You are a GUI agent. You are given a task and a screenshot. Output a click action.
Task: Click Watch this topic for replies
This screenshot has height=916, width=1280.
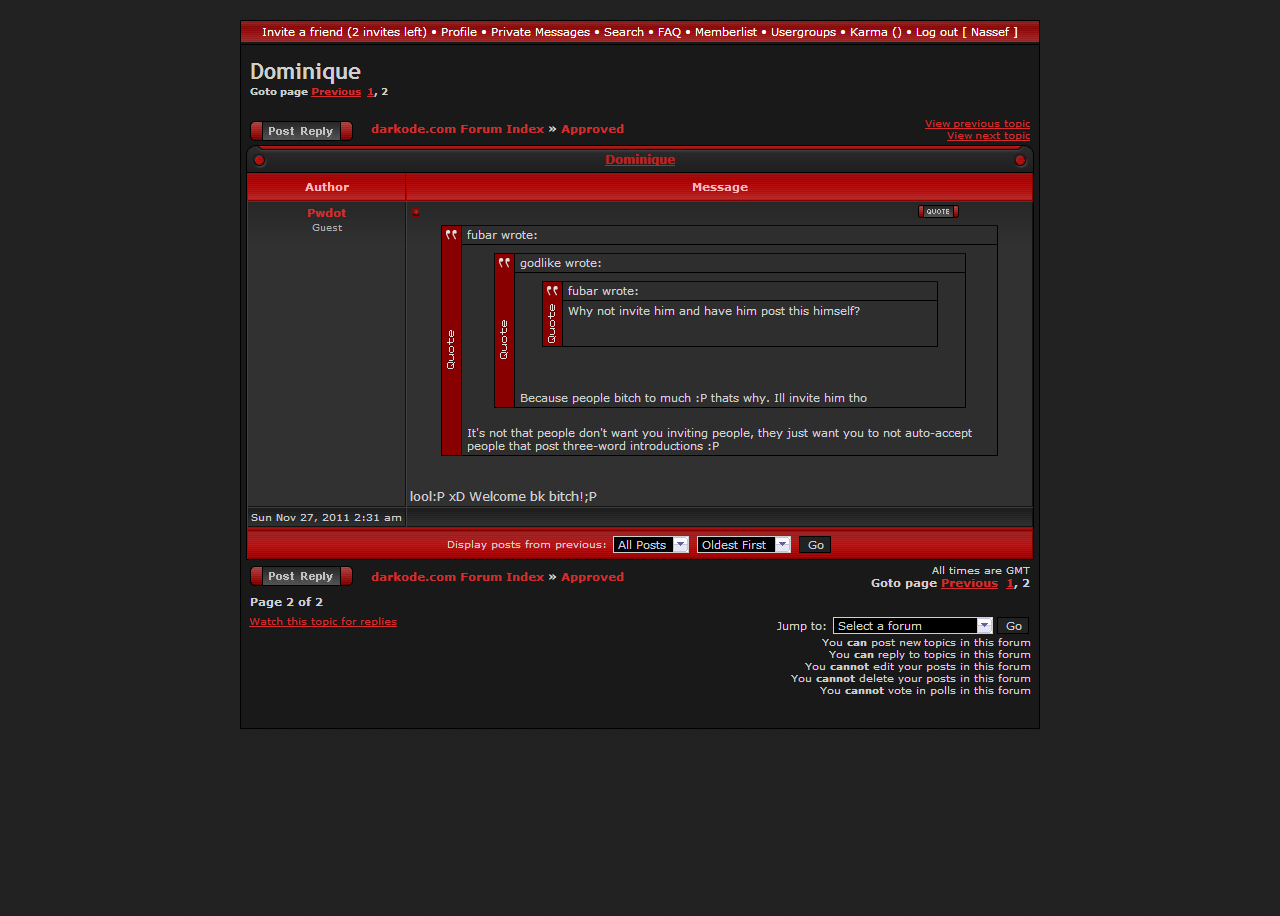[323, 622]
